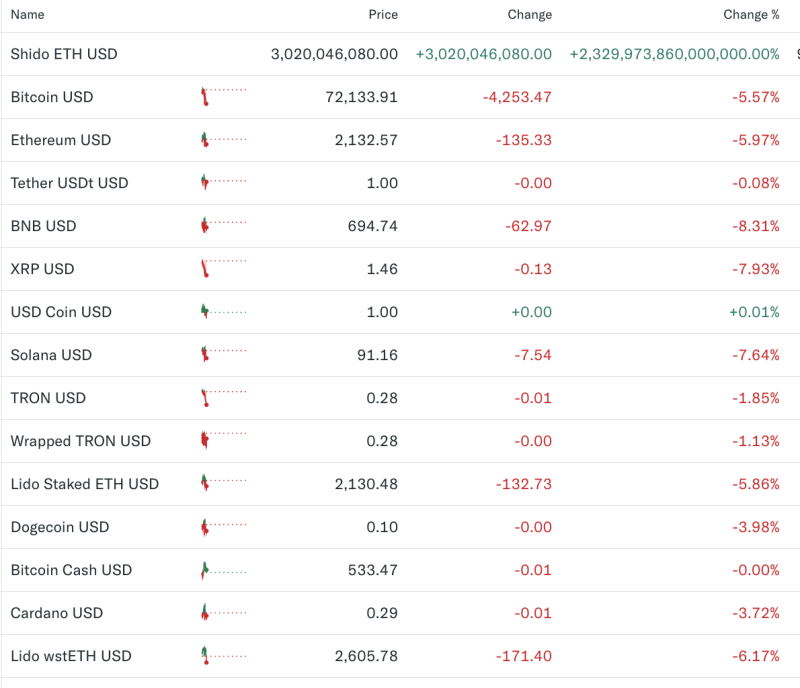The image size is (800, 688).
Task: Open the Cardano USD sparkline graph
Action: coord(220,613)
